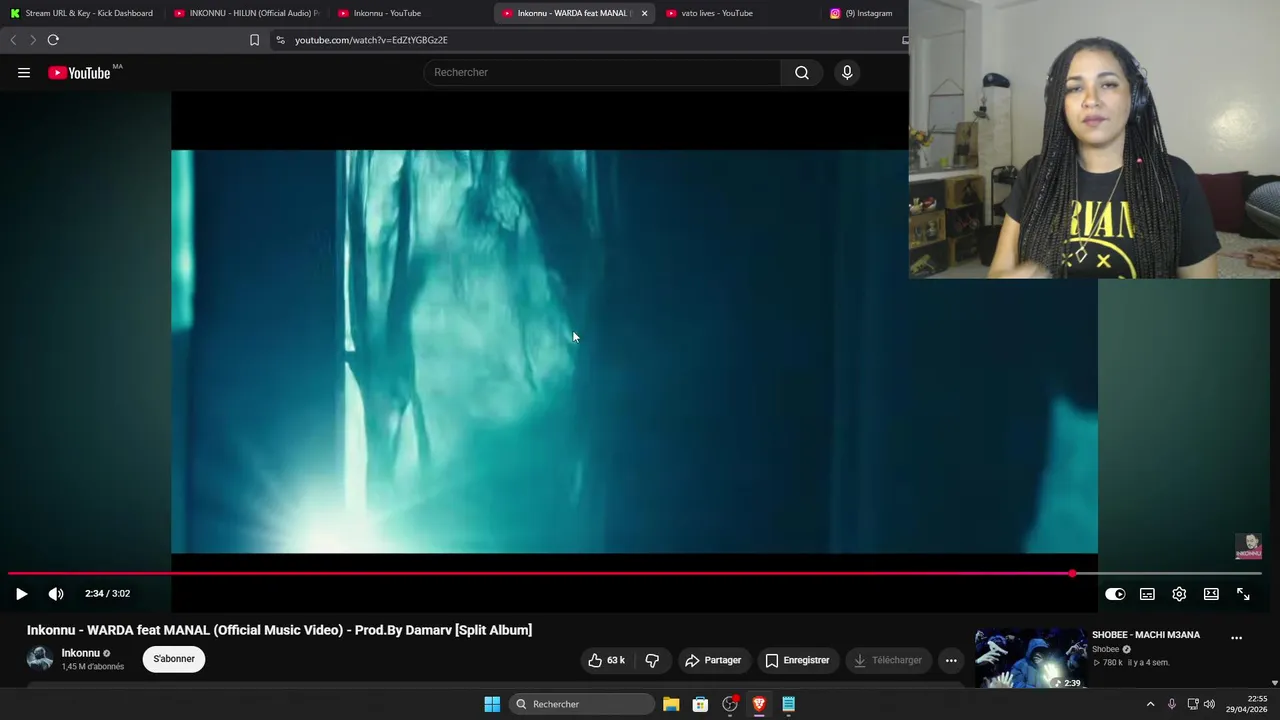Open Shobee channel name in sidebar
Image resolution: width=1280 pixels, height=720 pixels.
(1105, 649)
